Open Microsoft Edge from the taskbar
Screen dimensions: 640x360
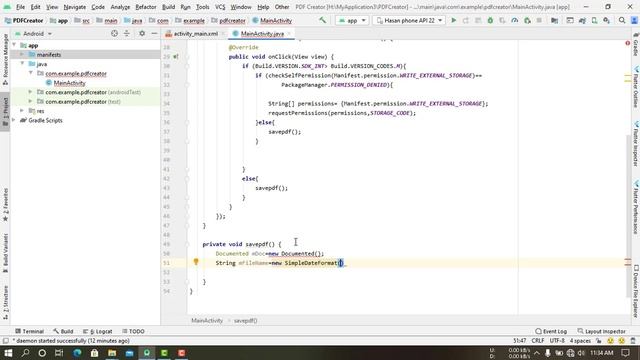click(77, 353)
